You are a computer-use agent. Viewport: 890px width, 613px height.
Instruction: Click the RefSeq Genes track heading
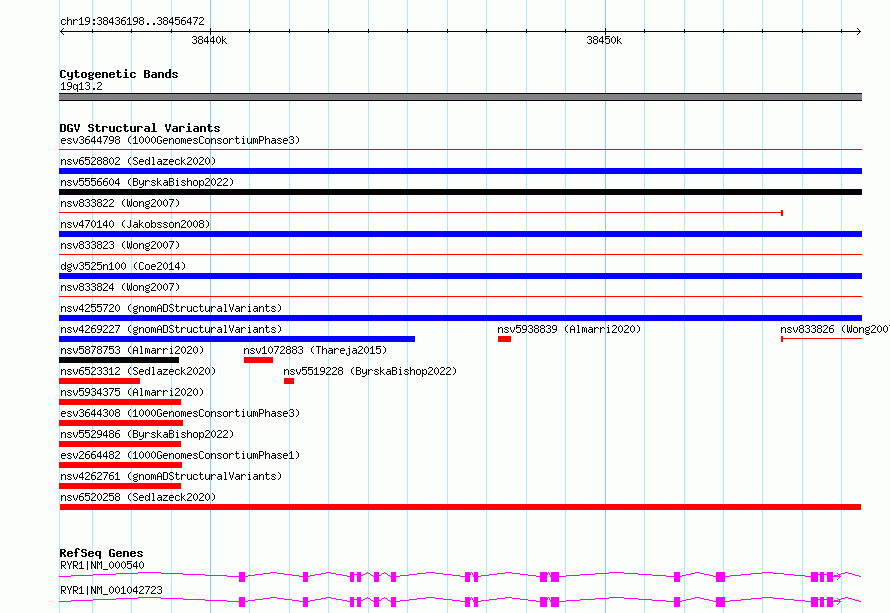pos(101,553)
